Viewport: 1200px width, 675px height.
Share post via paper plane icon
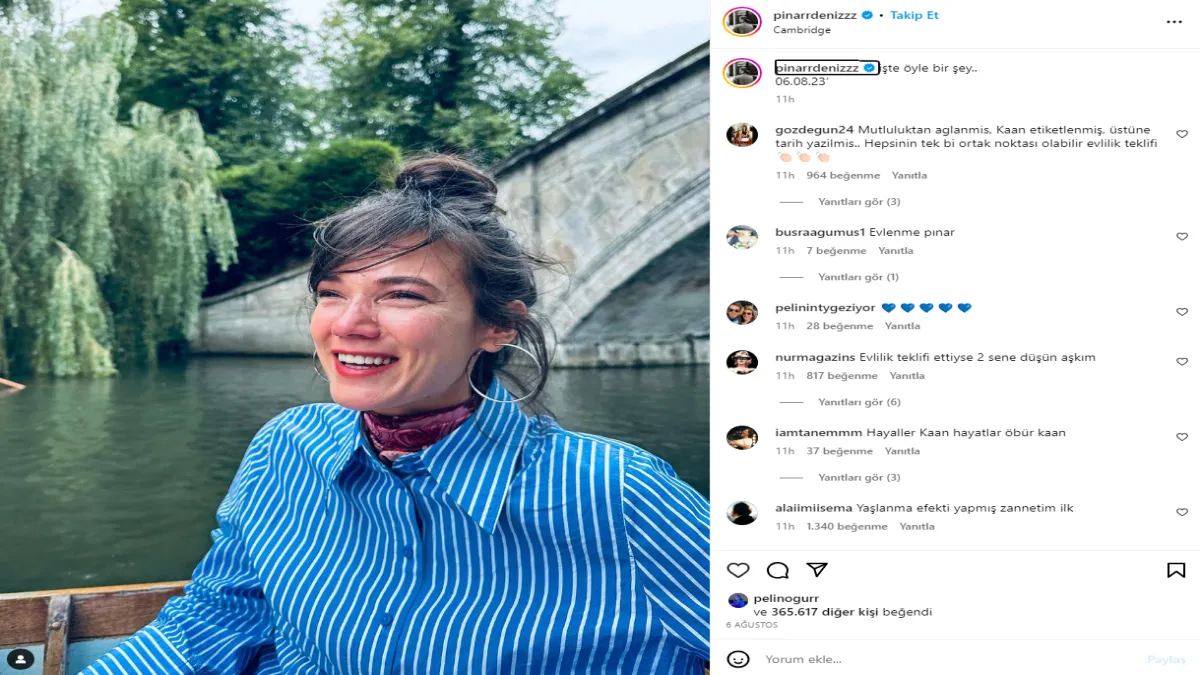[x=817, y=570]
